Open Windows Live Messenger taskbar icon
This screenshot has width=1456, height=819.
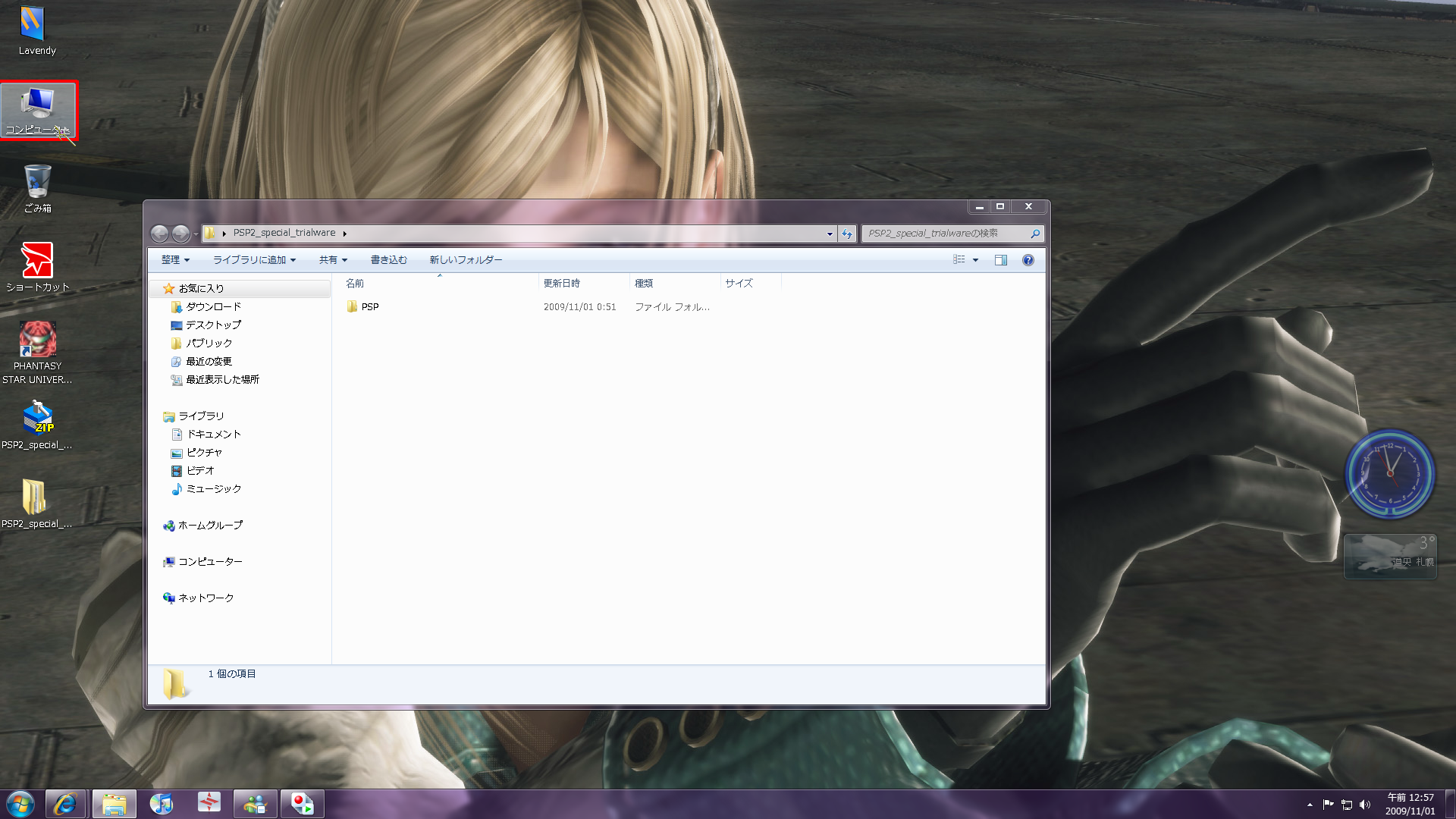[256, 804]
